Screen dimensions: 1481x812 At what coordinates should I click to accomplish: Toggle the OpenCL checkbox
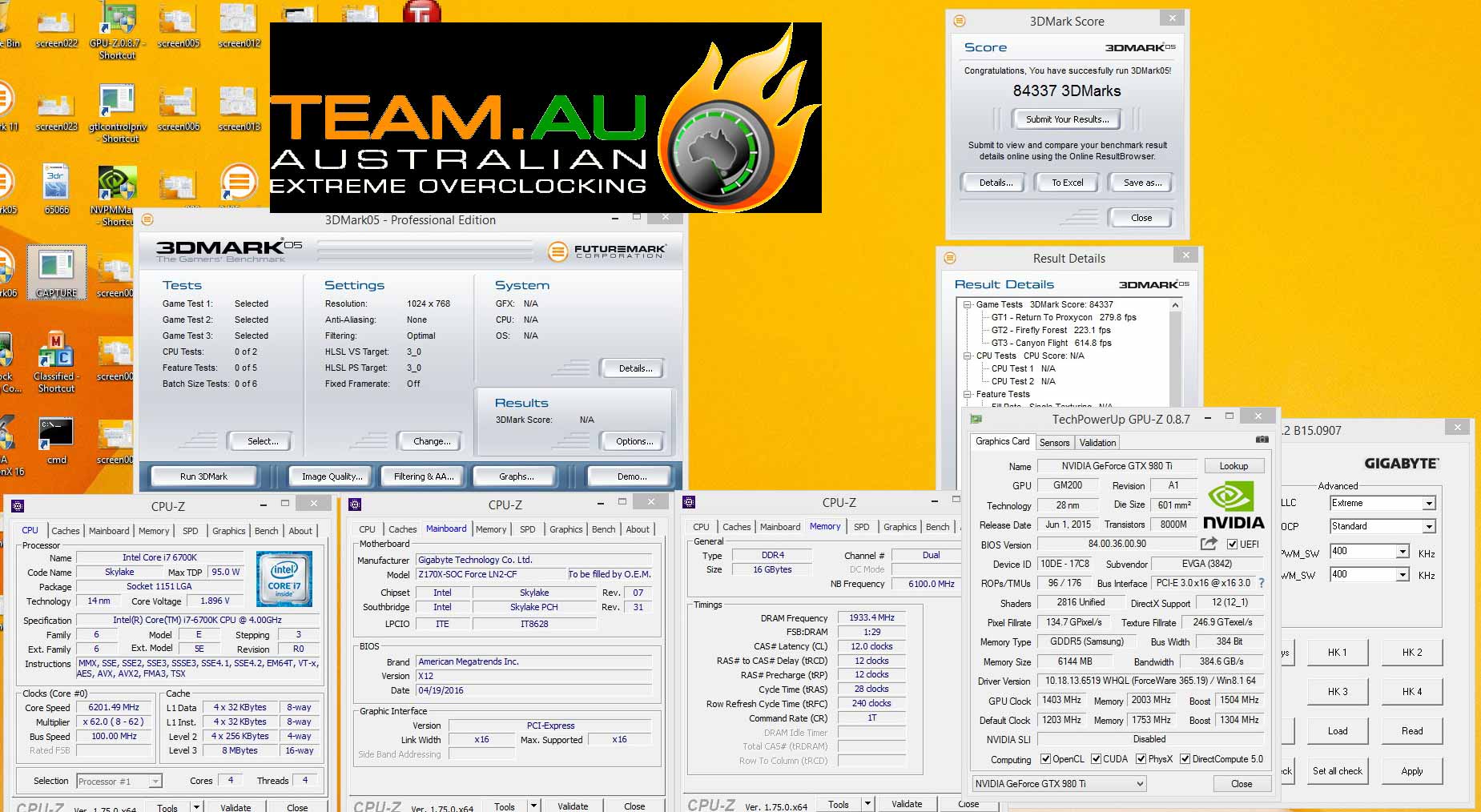(x=1045, y=759)
